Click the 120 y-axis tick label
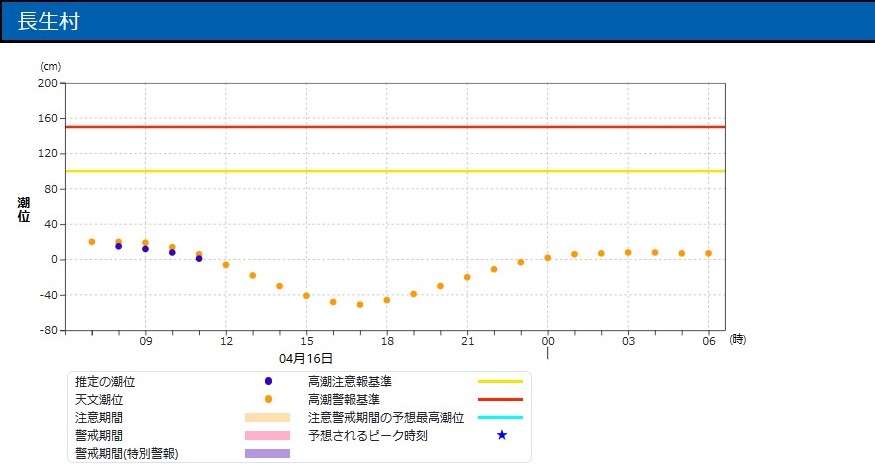Image resolution: width=875 pixels, height=476 pixels. click(47, 153)
